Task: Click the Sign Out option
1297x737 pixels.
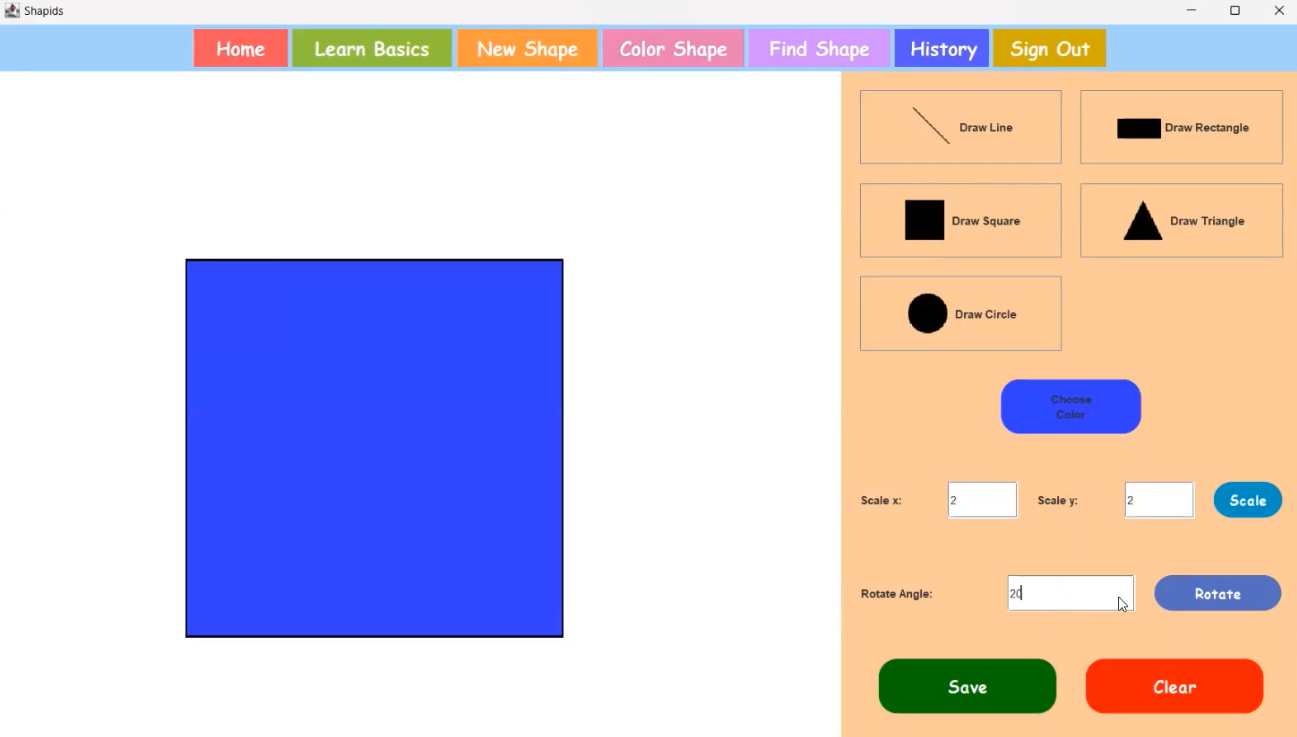Action: pos(1048,47)
